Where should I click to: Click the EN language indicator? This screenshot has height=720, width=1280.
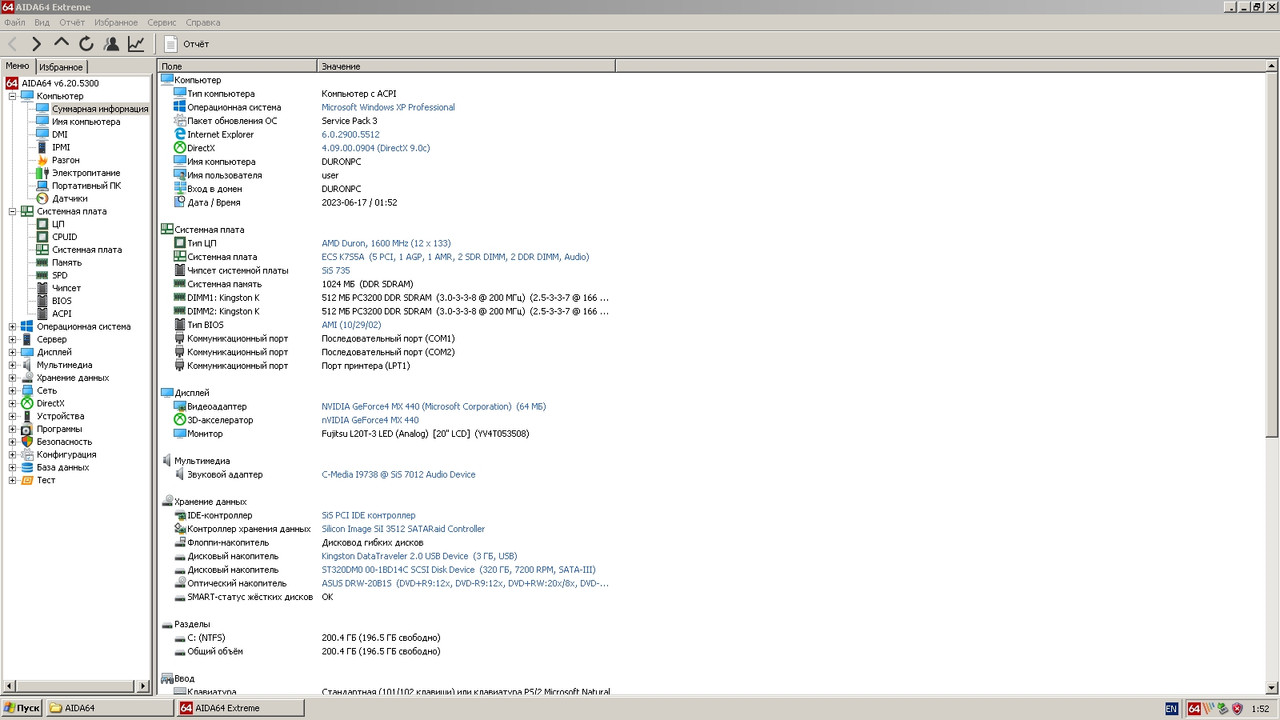[1171, 709]
